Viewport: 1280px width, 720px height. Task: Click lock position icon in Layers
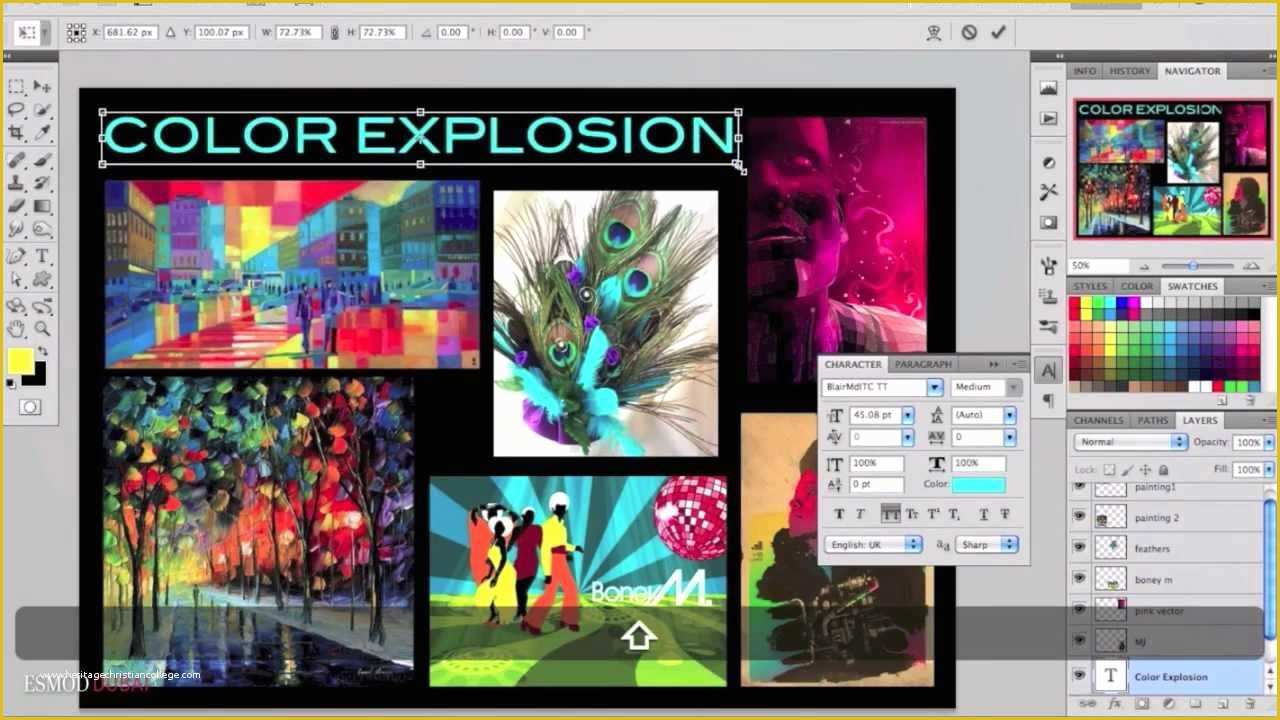1145,470
